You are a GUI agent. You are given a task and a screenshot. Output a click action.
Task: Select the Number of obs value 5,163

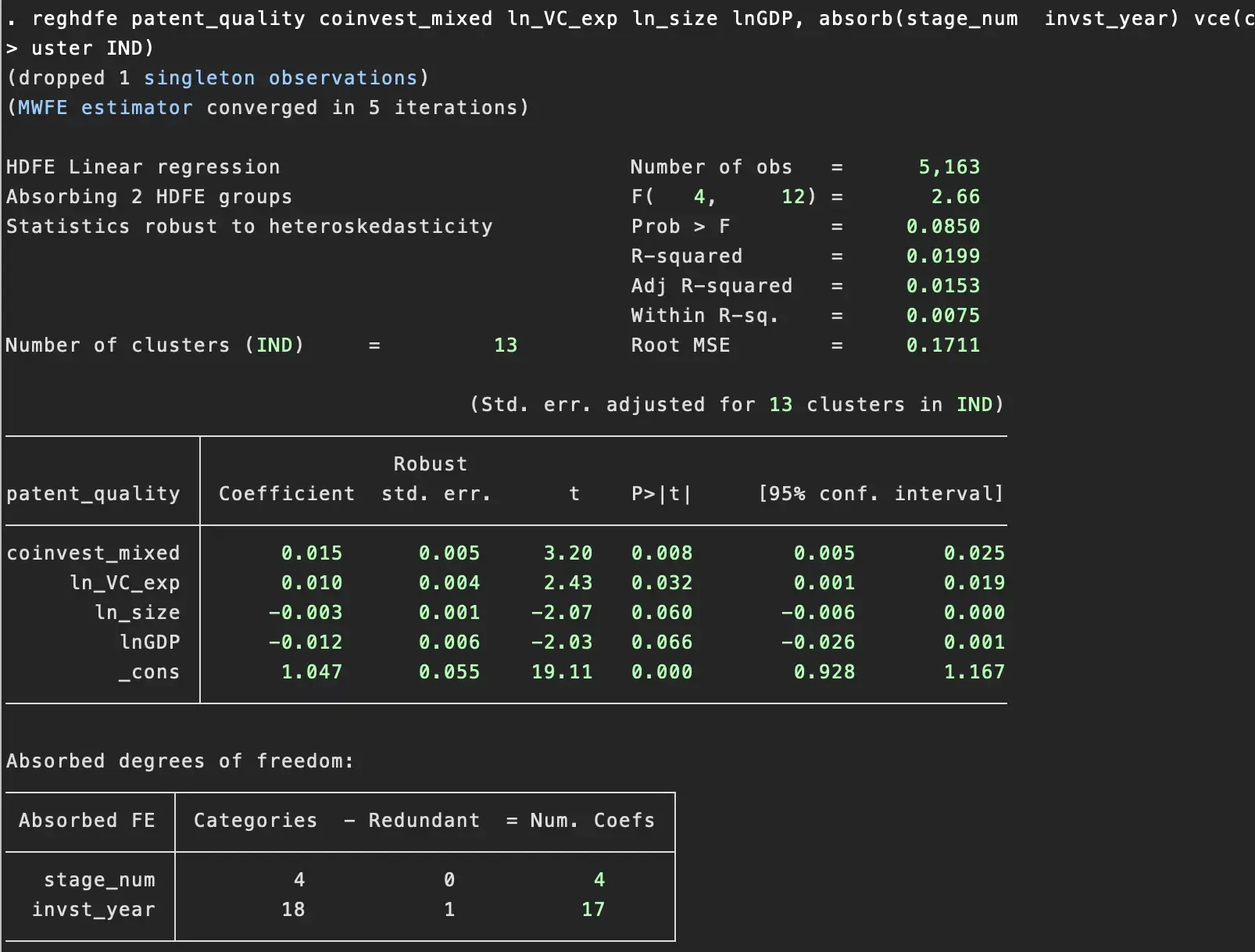(949, 167)
